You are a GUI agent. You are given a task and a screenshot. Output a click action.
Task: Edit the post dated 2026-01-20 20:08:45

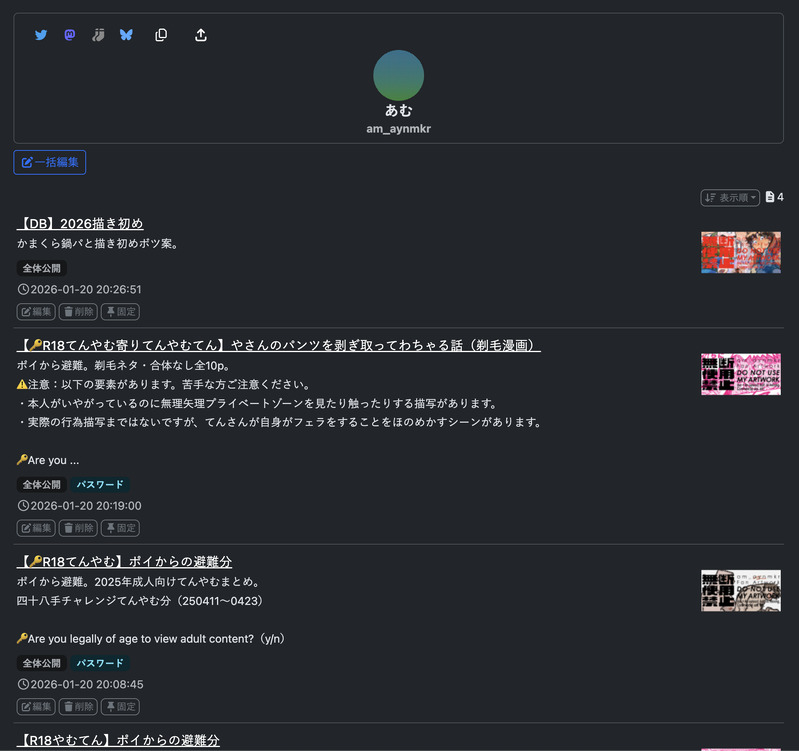pyautogui.click(x=36, y=707)
